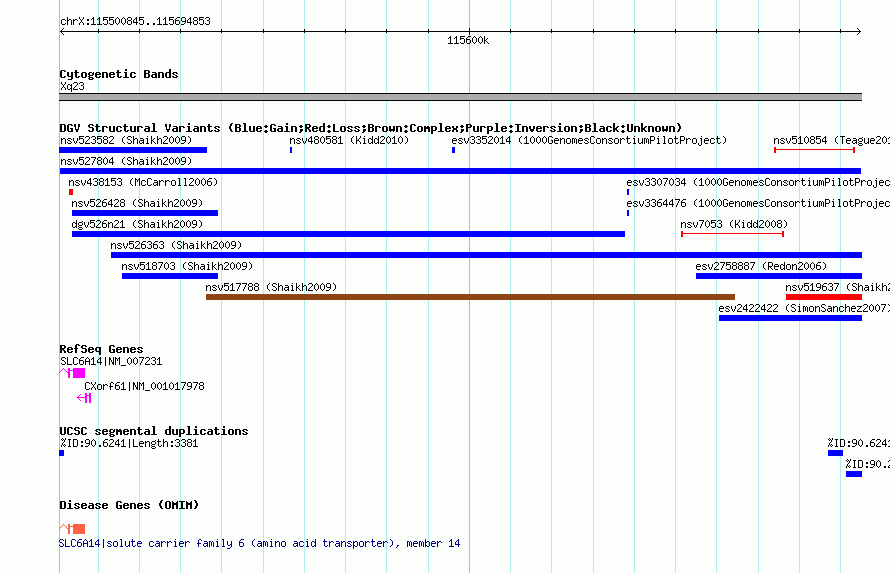This screenshot has height=573, width=890.
Task: Click the nsv510854 red loss variant line
Action: [815, 150]
